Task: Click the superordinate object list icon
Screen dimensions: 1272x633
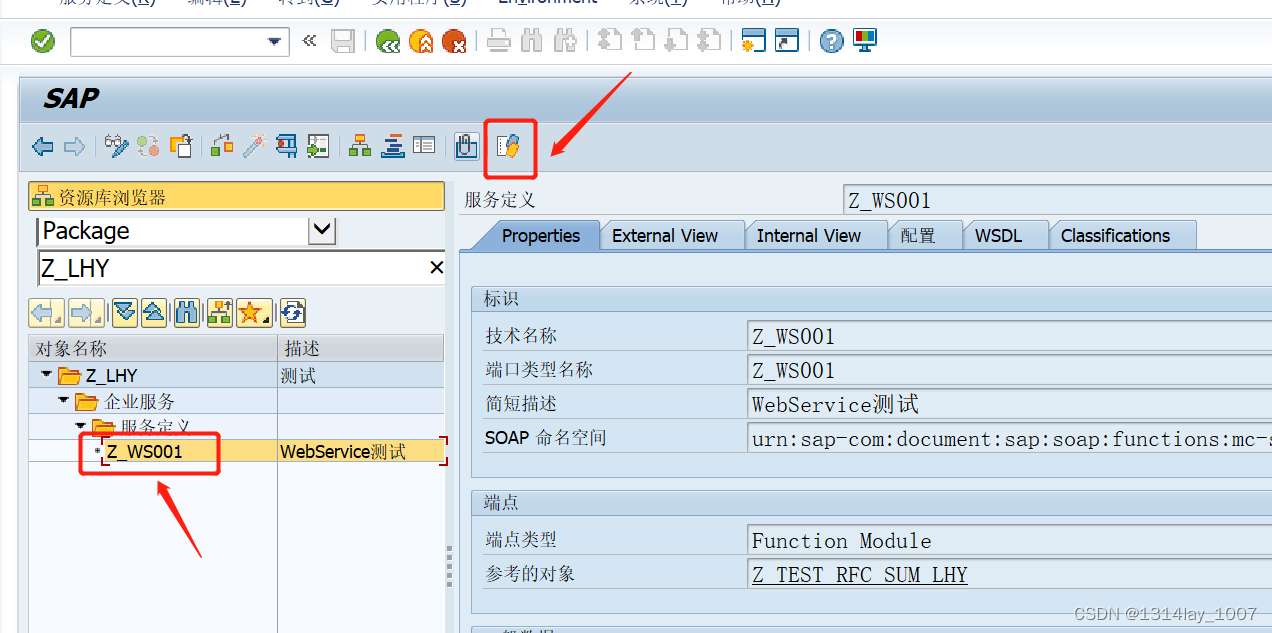Action: (219, 313)
